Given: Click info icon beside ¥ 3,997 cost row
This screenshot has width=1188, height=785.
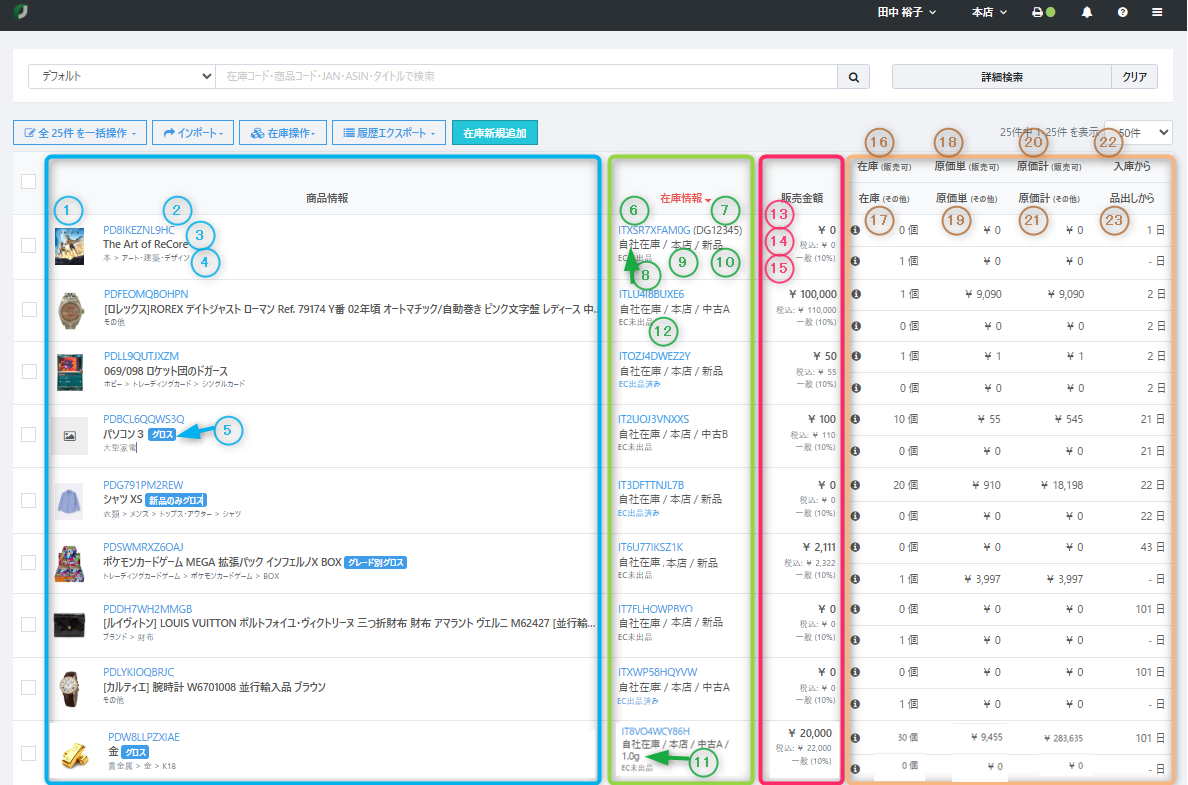Looking at the screenshot, I should pyautogui.click(x=855, y=579).
